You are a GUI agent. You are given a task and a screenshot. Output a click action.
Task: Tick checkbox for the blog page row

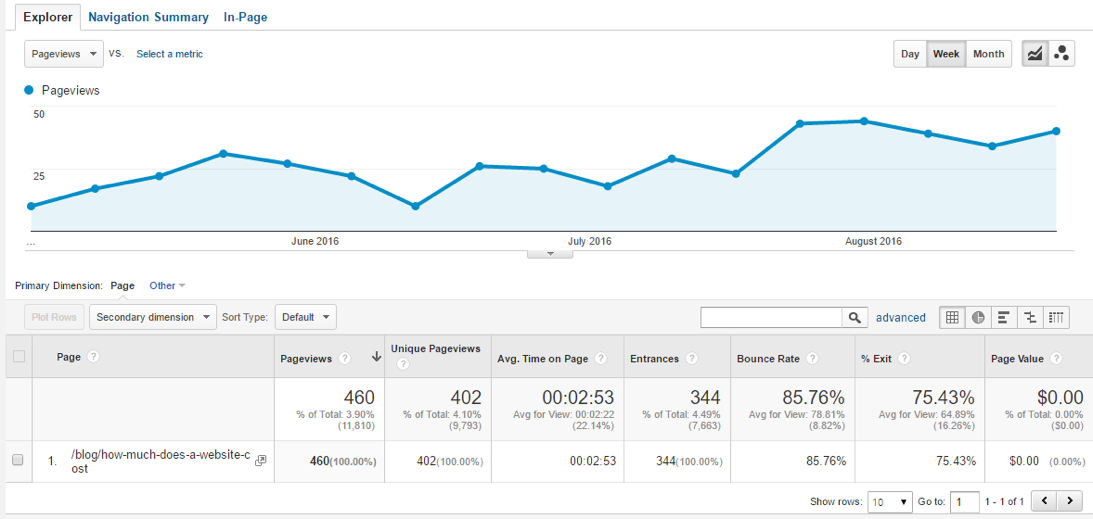tap(17, 460)
